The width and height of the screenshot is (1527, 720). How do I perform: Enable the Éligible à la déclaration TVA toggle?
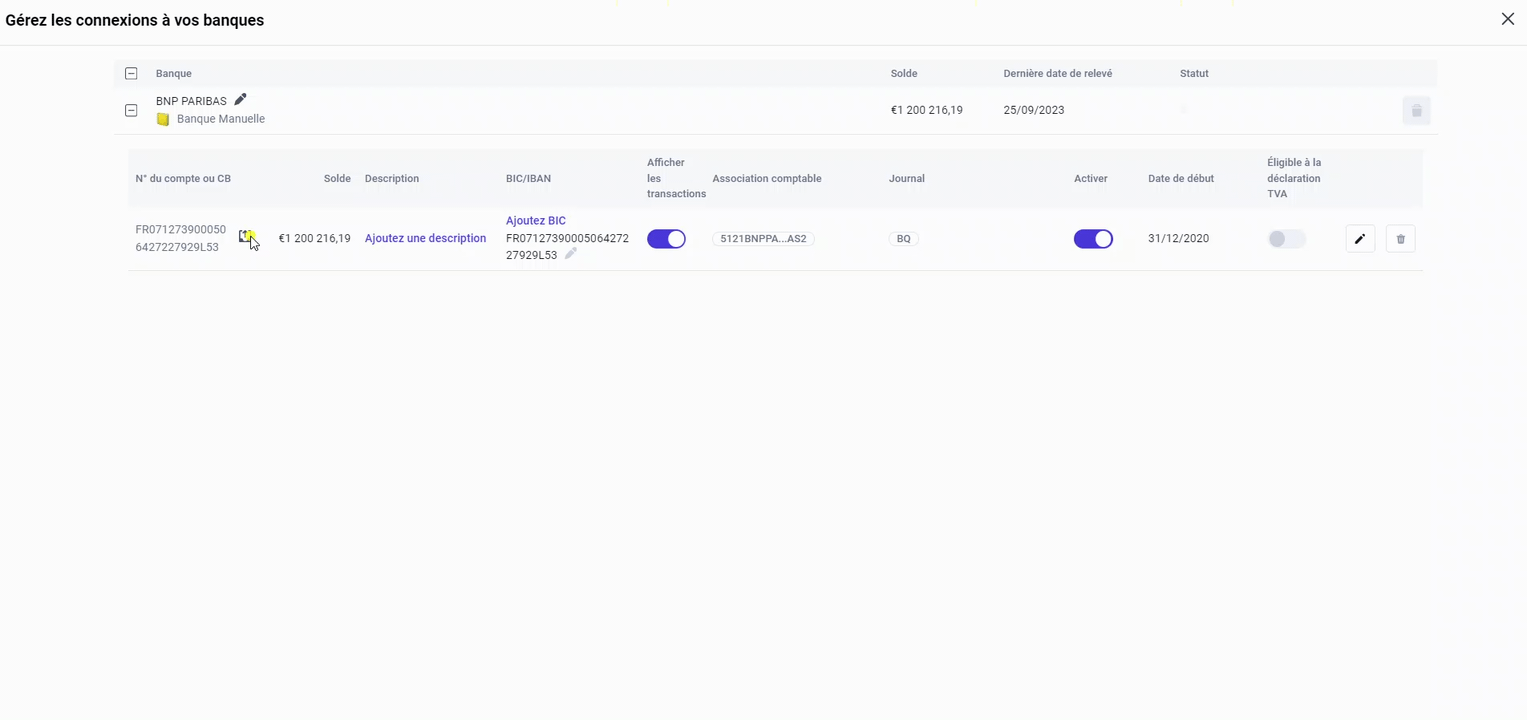click(1285, 238)
